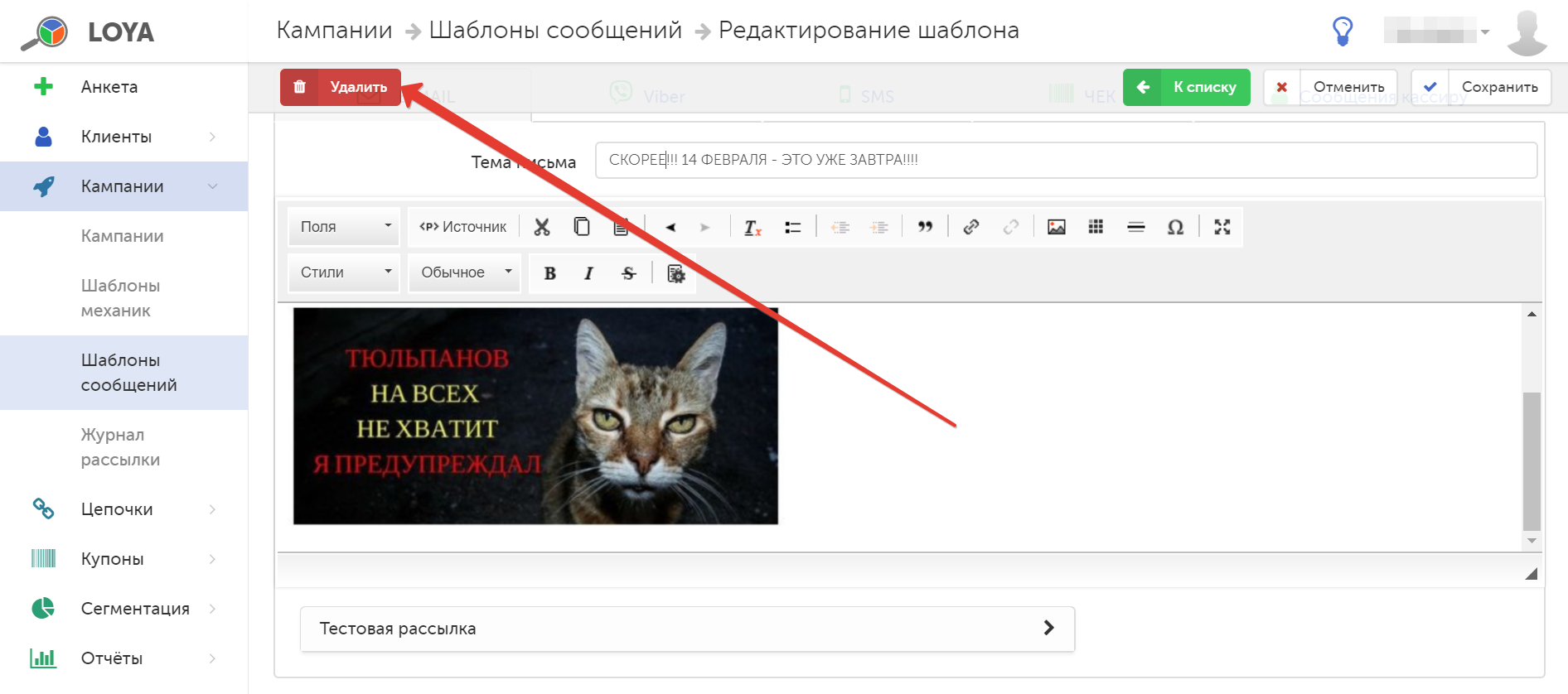This screenshot has height=694, width=1568.
Task: Insert an image via toolbar icon
Action: (x=1057, y=227)
